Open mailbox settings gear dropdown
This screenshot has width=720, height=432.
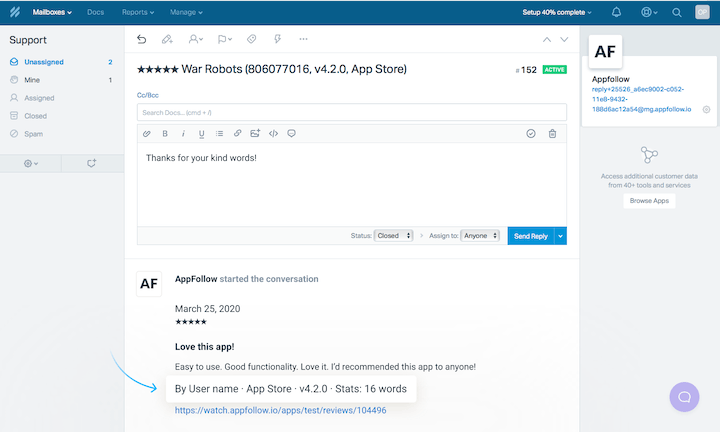point(31,163)
